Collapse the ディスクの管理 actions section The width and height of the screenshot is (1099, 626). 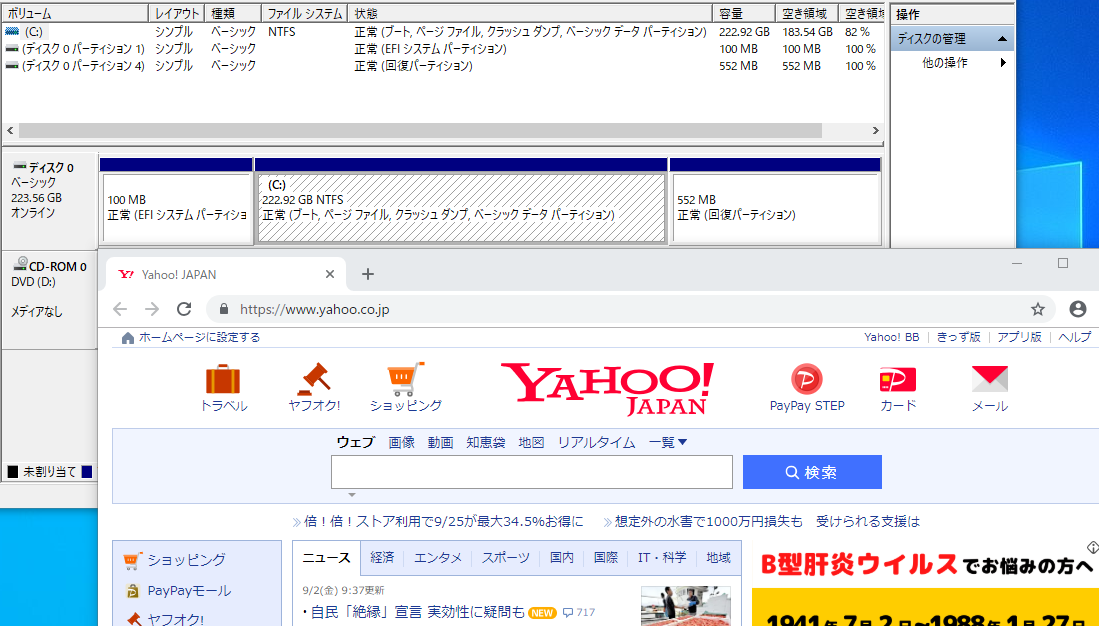[x=1002, y=39]
